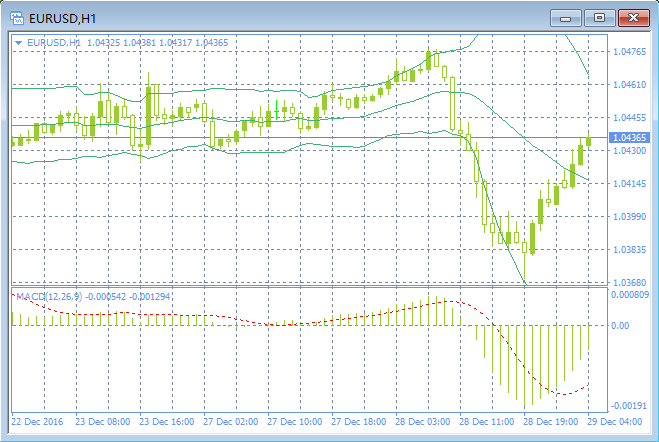
Task: Click the 23 Dec 08:00 time label
Action: (103, 421)
